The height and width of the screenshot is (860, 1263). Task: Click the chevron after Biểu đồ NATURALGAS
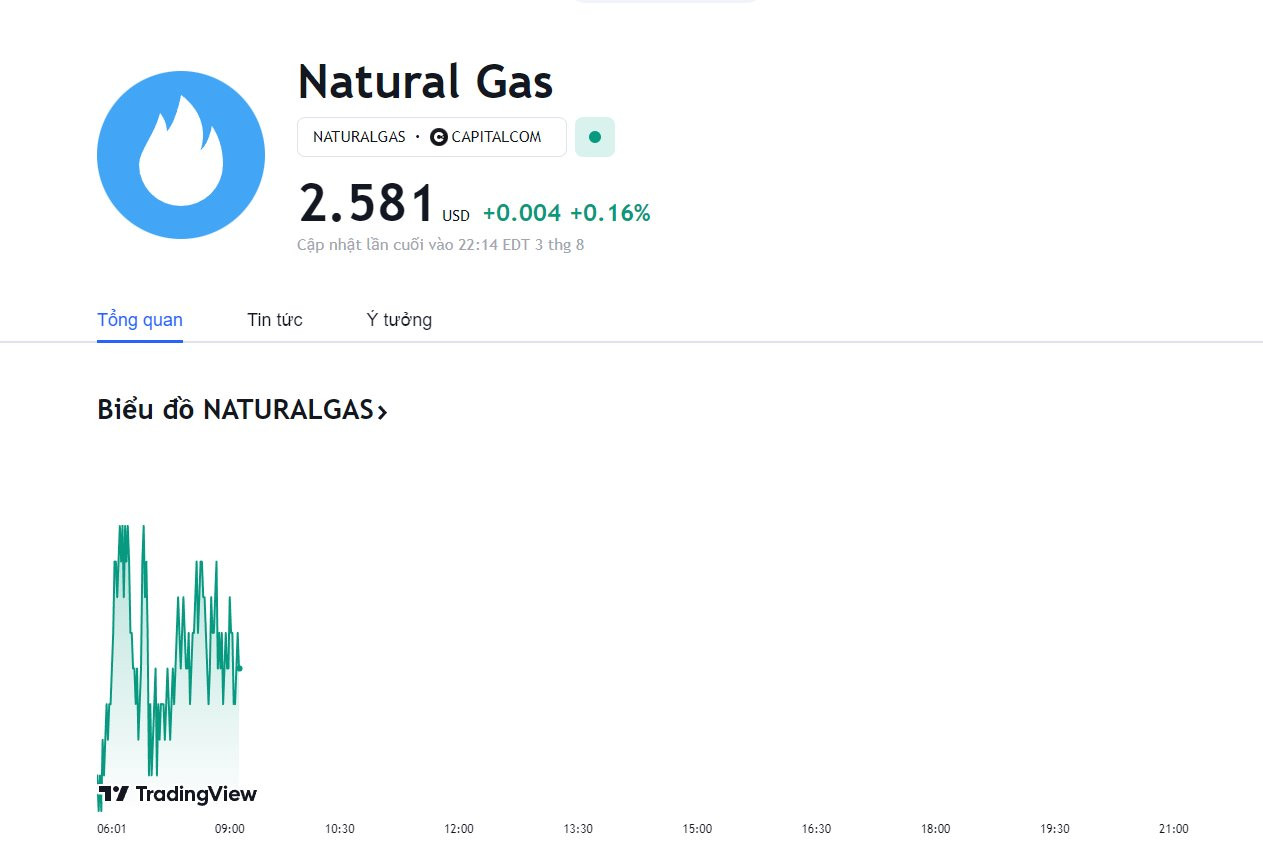point(382,411)
